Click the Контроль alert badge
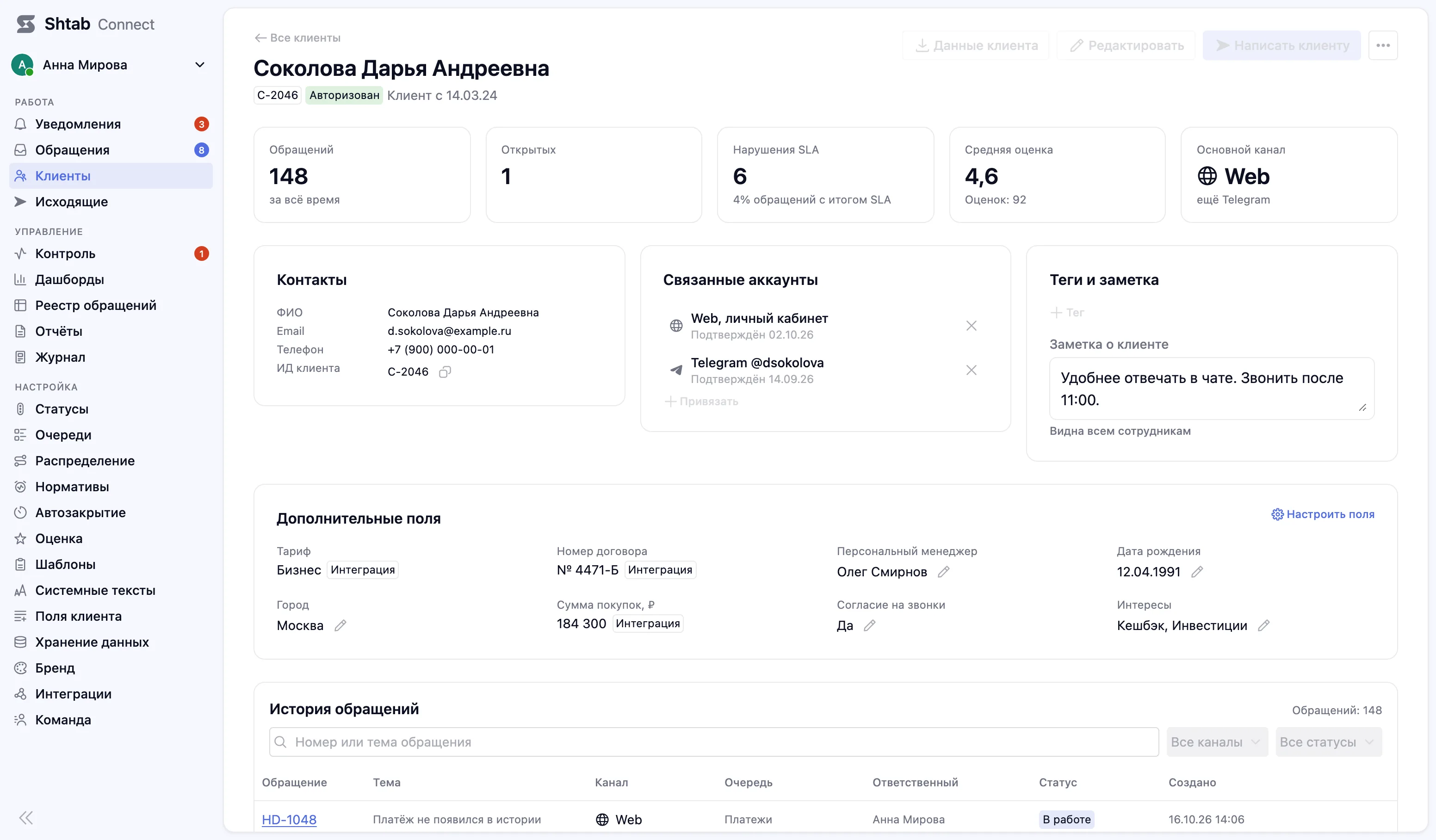Screen dimensions: 1436x840 click(201, 253)
